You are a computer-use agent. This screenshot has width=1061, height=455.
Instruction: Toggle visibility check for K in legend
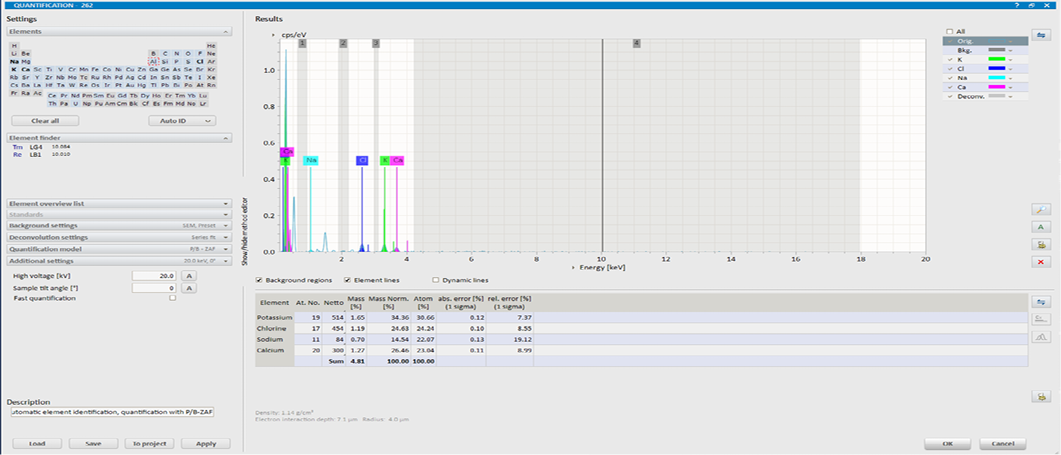point(950,60)
